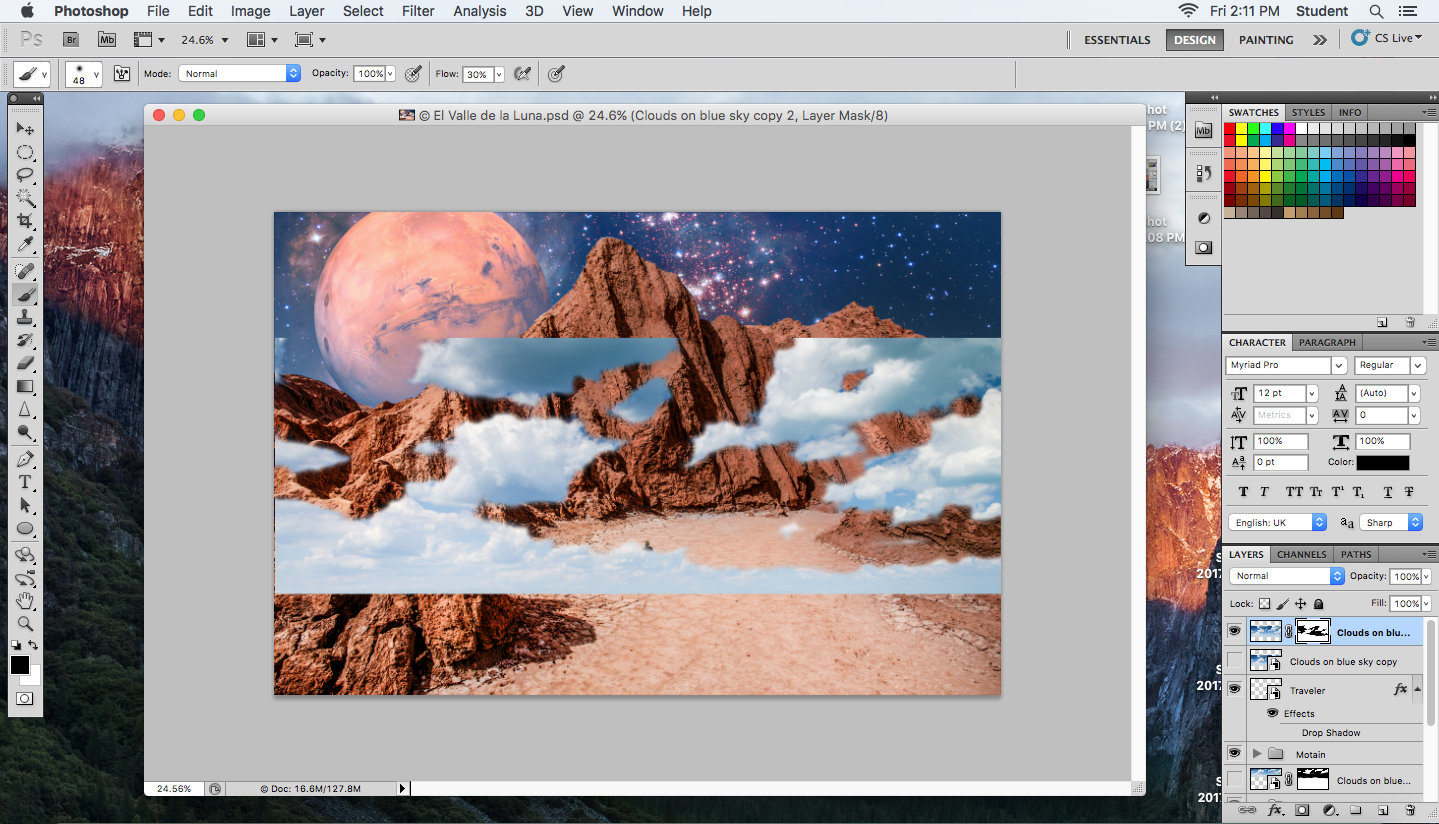The image size is (1439, 824).
Task: Switch to the Paths tab
Action: [x=1356, y=554]
